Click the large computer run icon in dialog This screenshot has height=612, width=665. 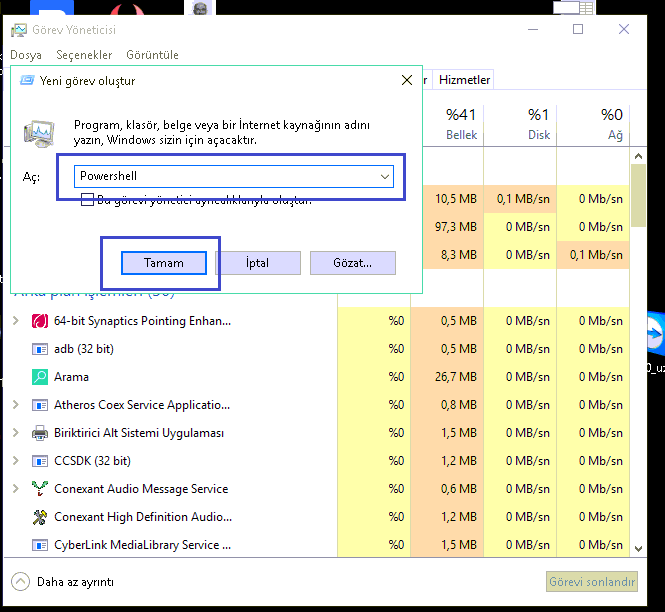[x=39, y=133]
